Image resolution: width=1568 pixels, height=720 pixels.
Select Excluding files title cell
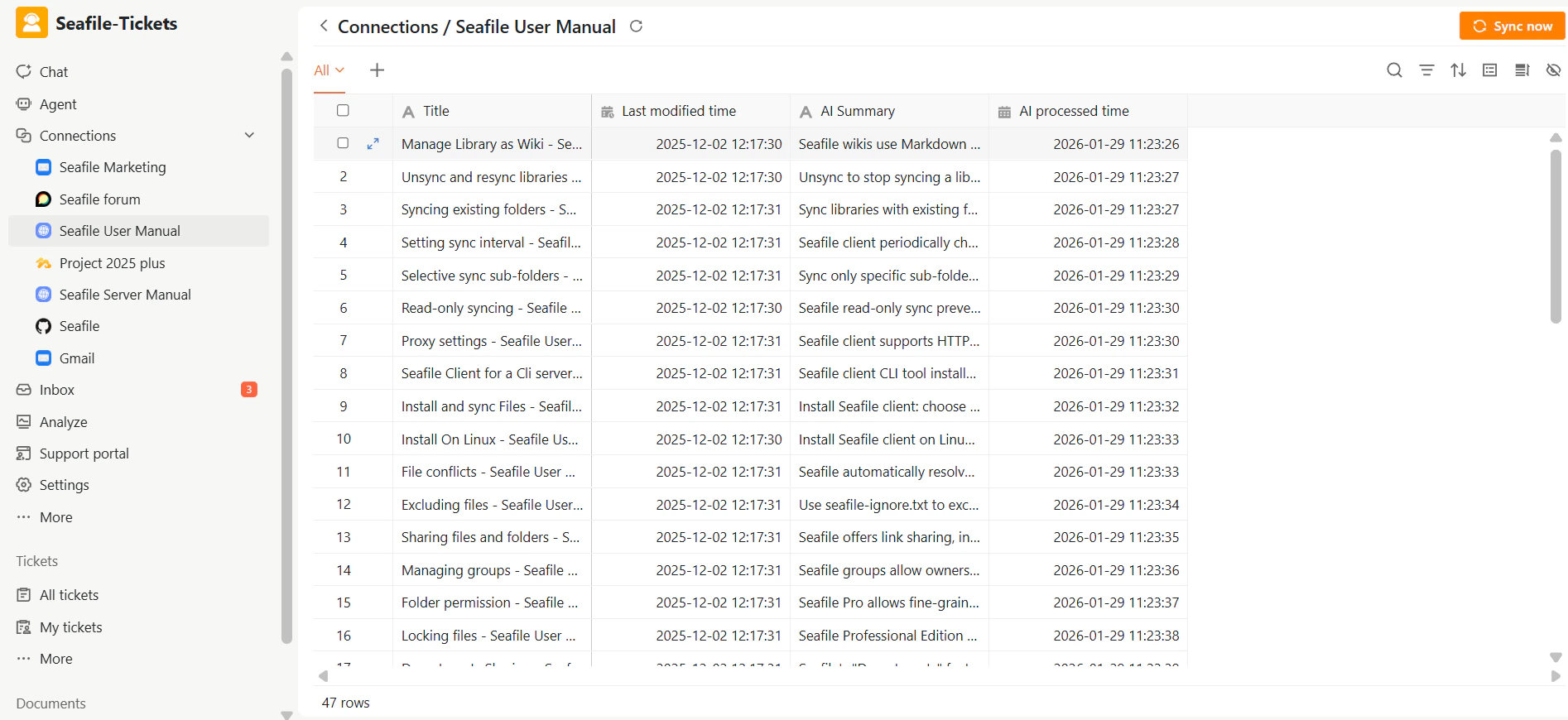point(492,505)
